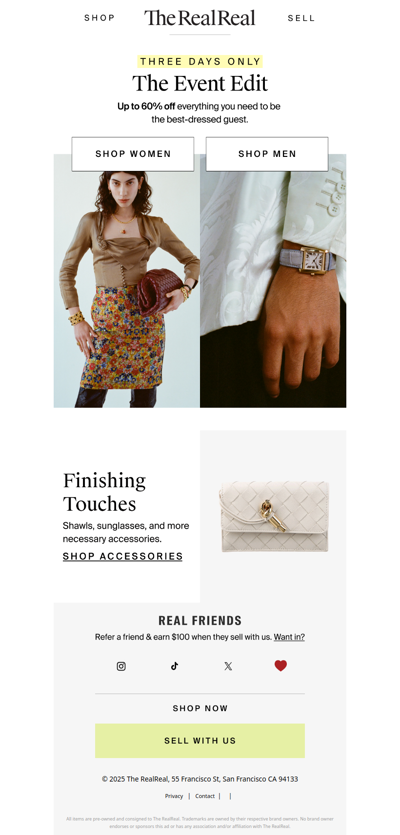The height and width of the screenshot is (835, 400).
Task: Click the Finishing Touches heading
Action: (104, 492)
